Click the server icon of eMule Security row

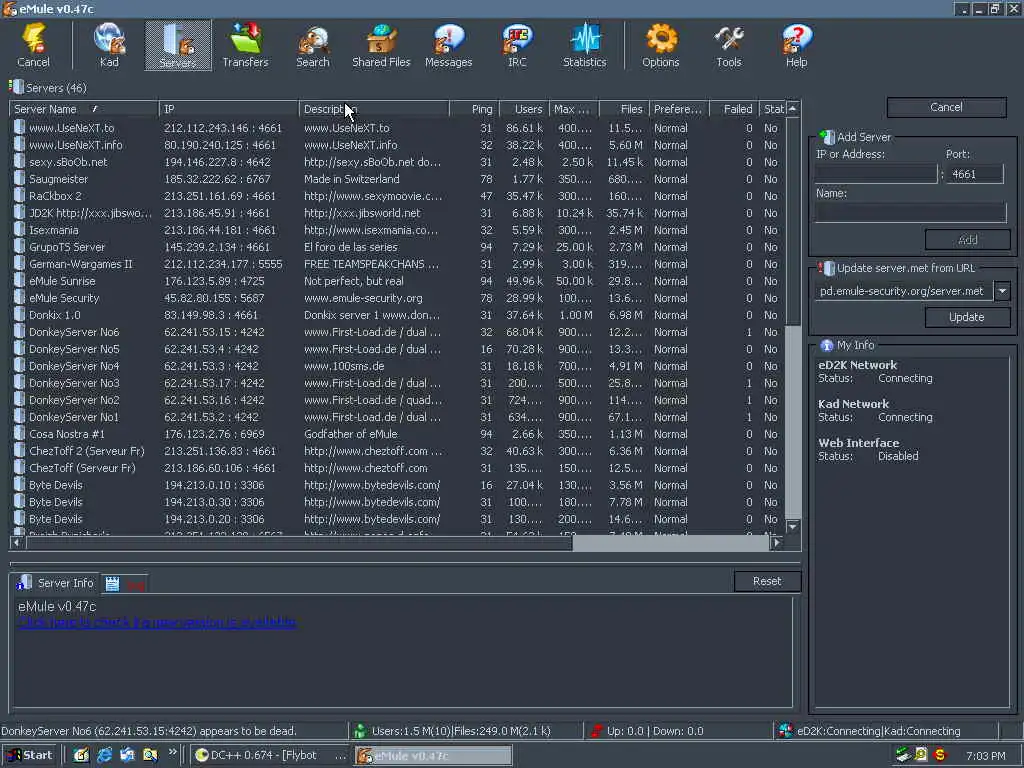point(20,298)
